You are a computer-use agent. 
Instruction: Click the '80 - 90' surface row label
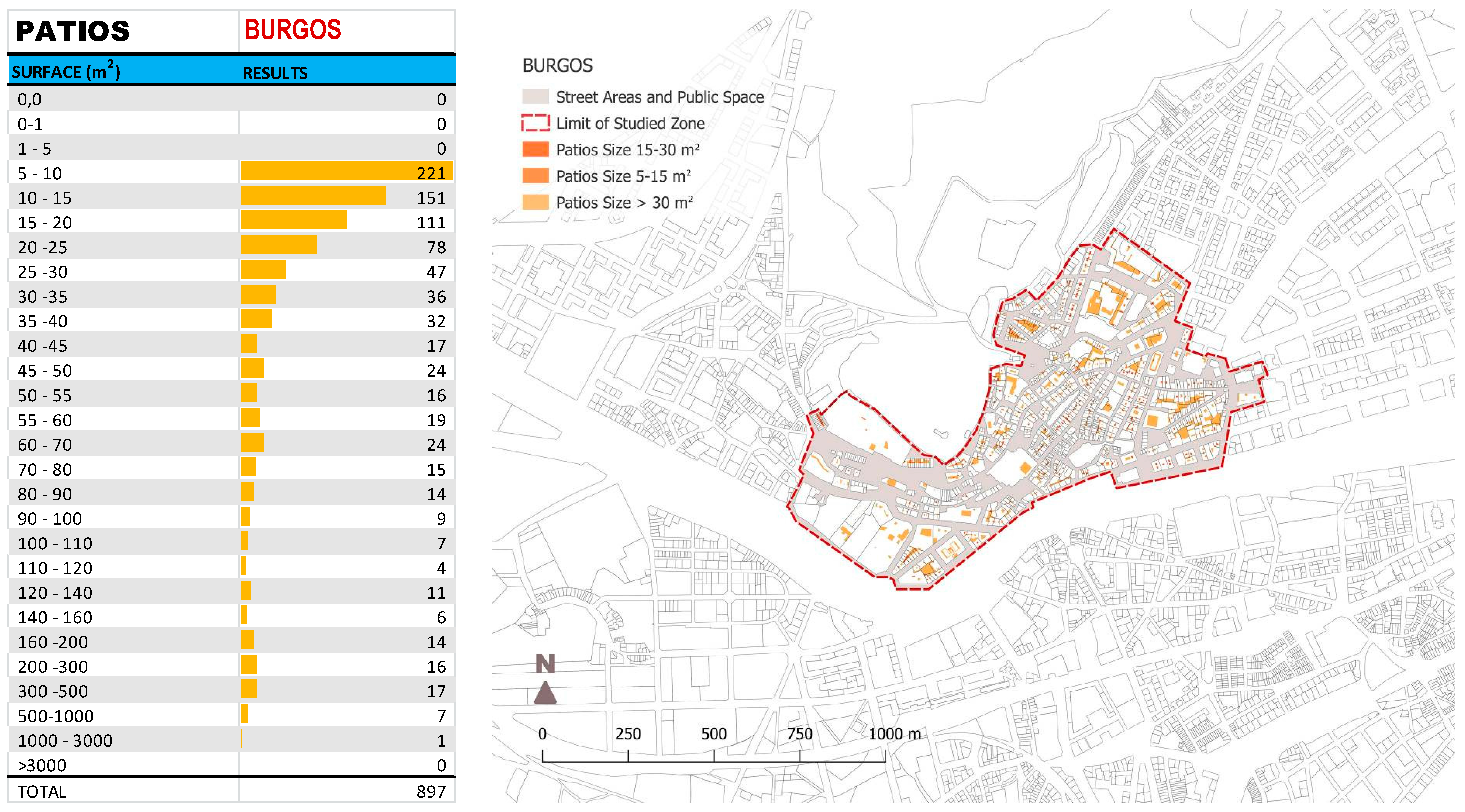coord(44,494)
